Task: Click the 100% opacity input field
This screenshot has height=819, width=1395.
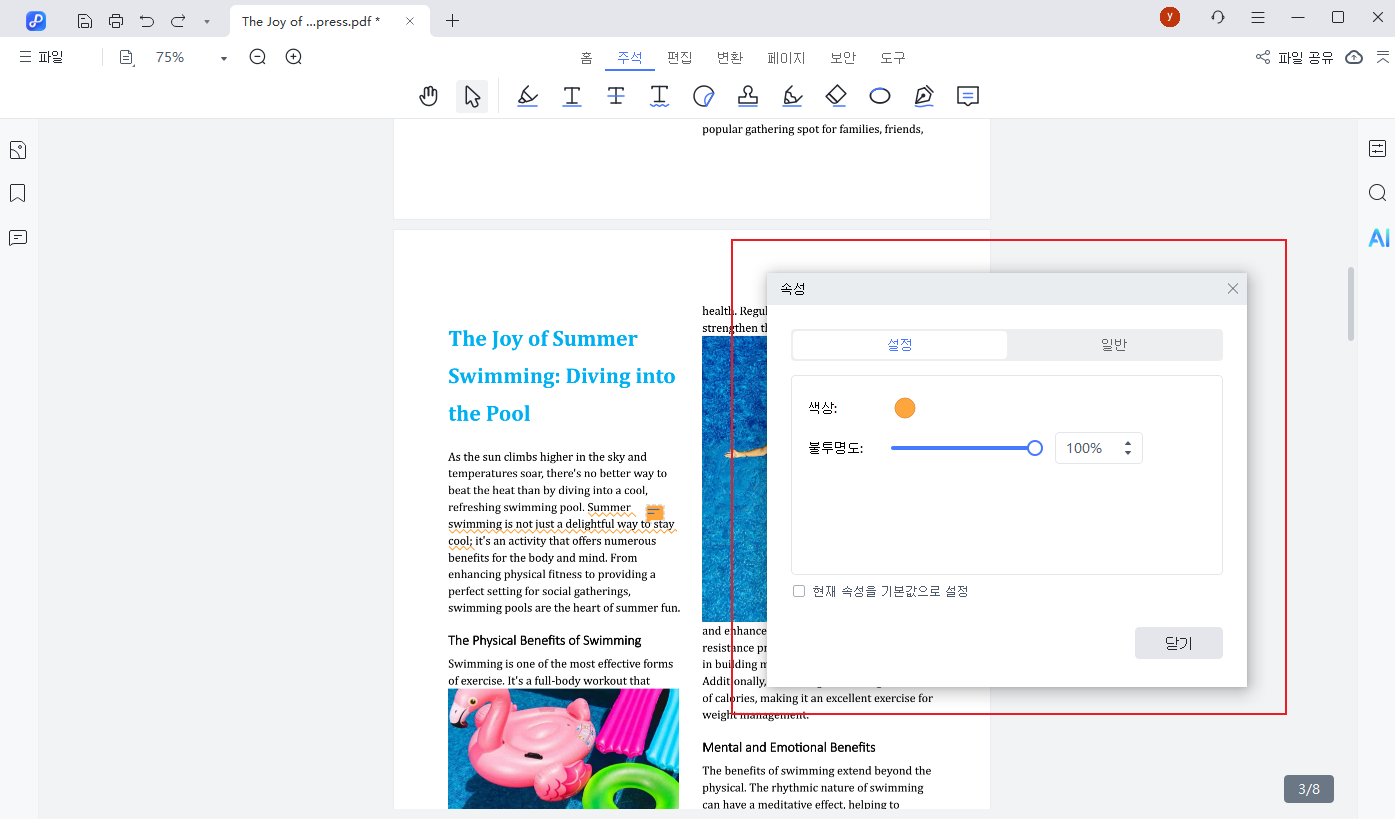Action: [x=1085, y=449]
